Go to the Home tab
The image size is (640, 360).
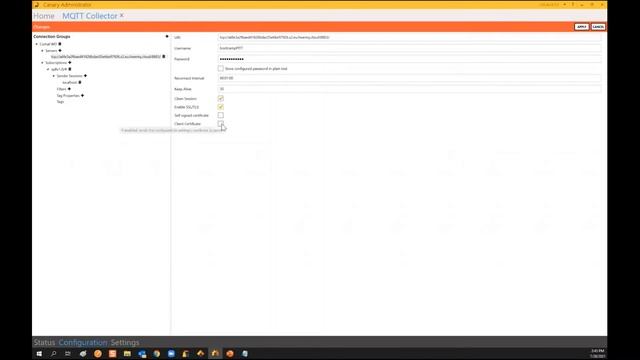pos(44,16)
